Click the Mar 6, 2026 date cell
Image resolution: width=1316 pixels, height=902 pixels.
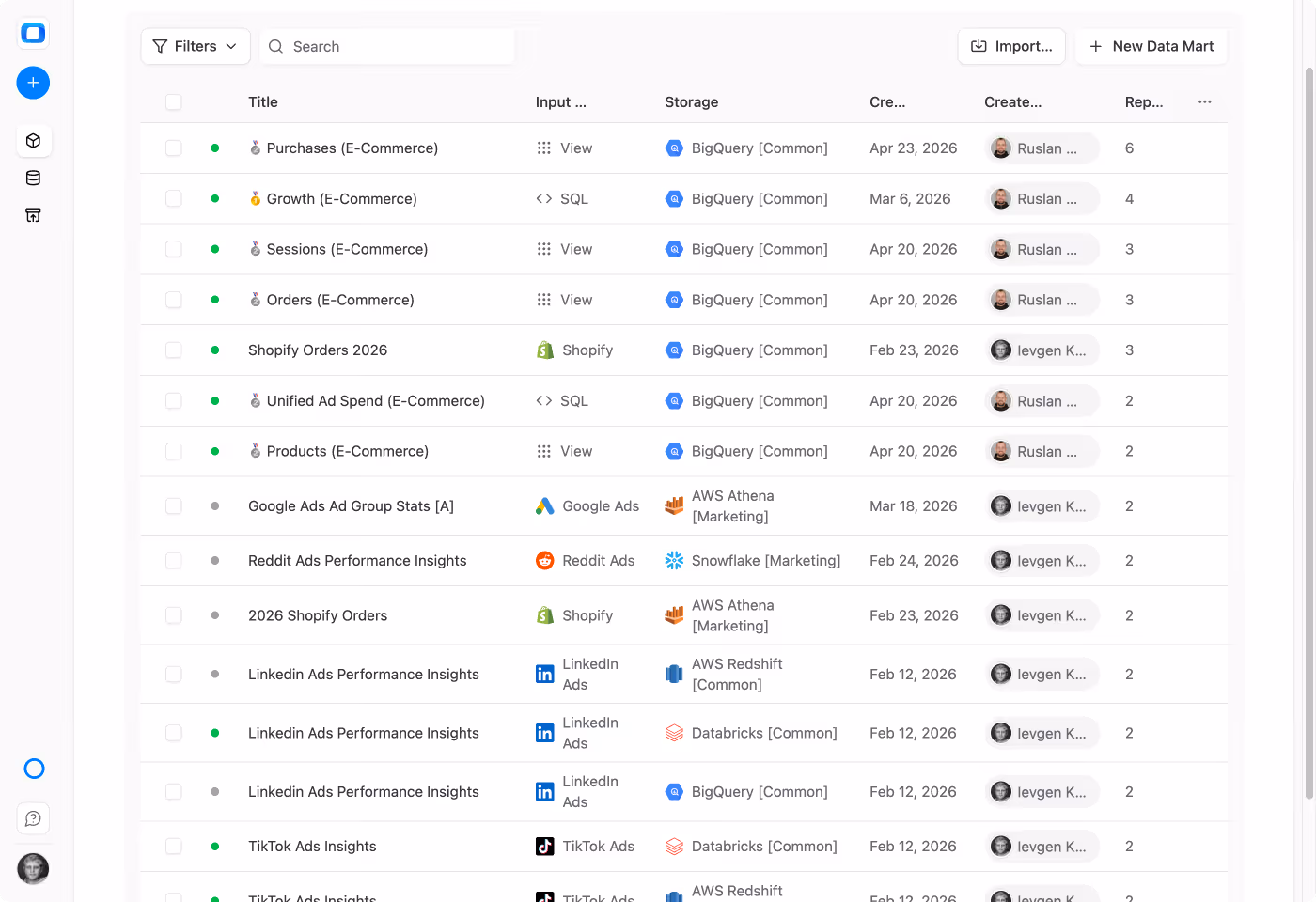pos(910,199)
